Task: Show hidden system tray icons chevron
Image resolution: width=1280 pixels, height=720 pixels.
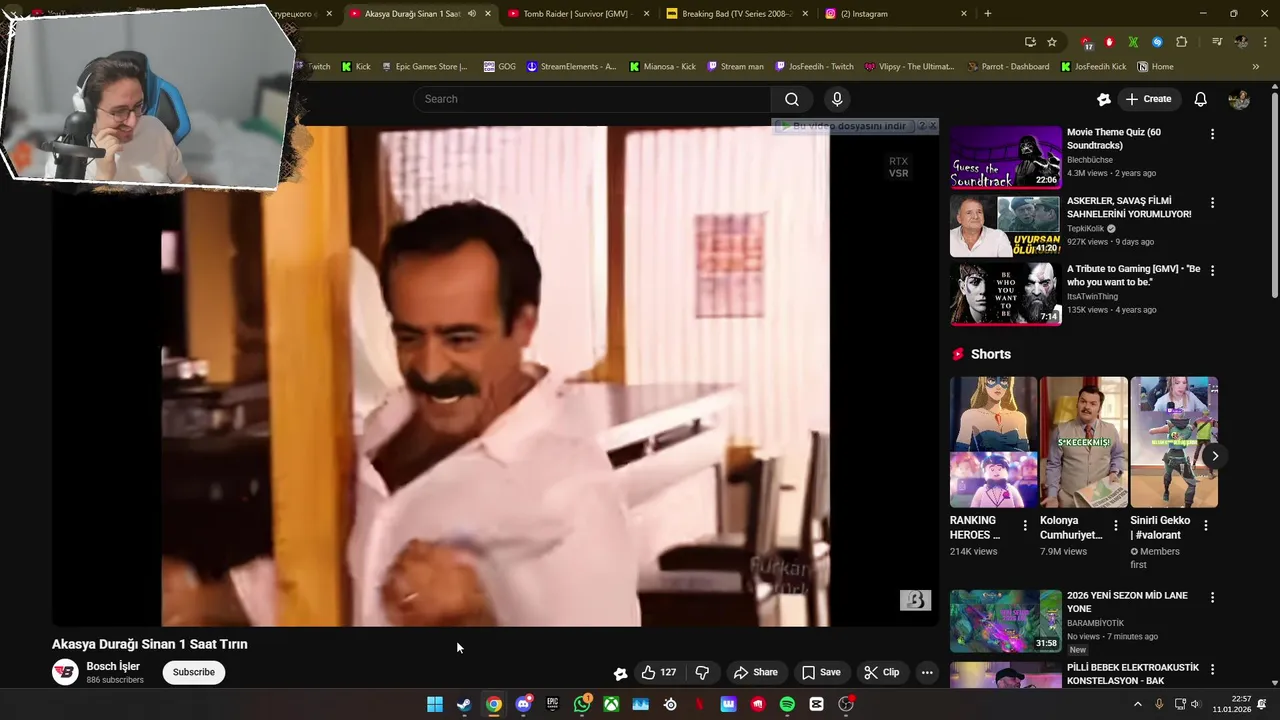Action: point(1137,704)
